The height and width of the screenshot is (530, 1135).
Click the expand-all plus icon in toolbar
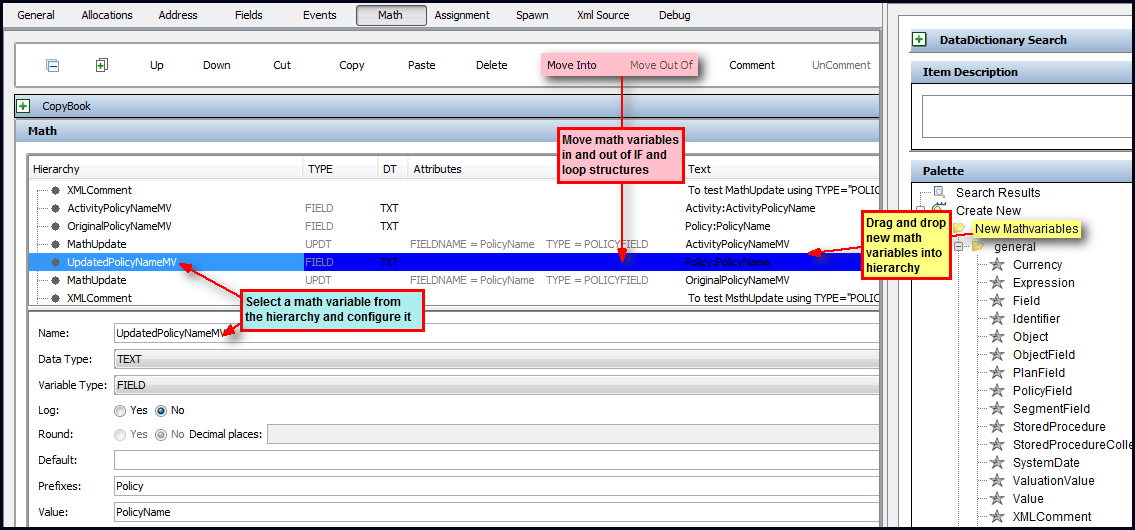pyautogui.click(x=101, y=65)
